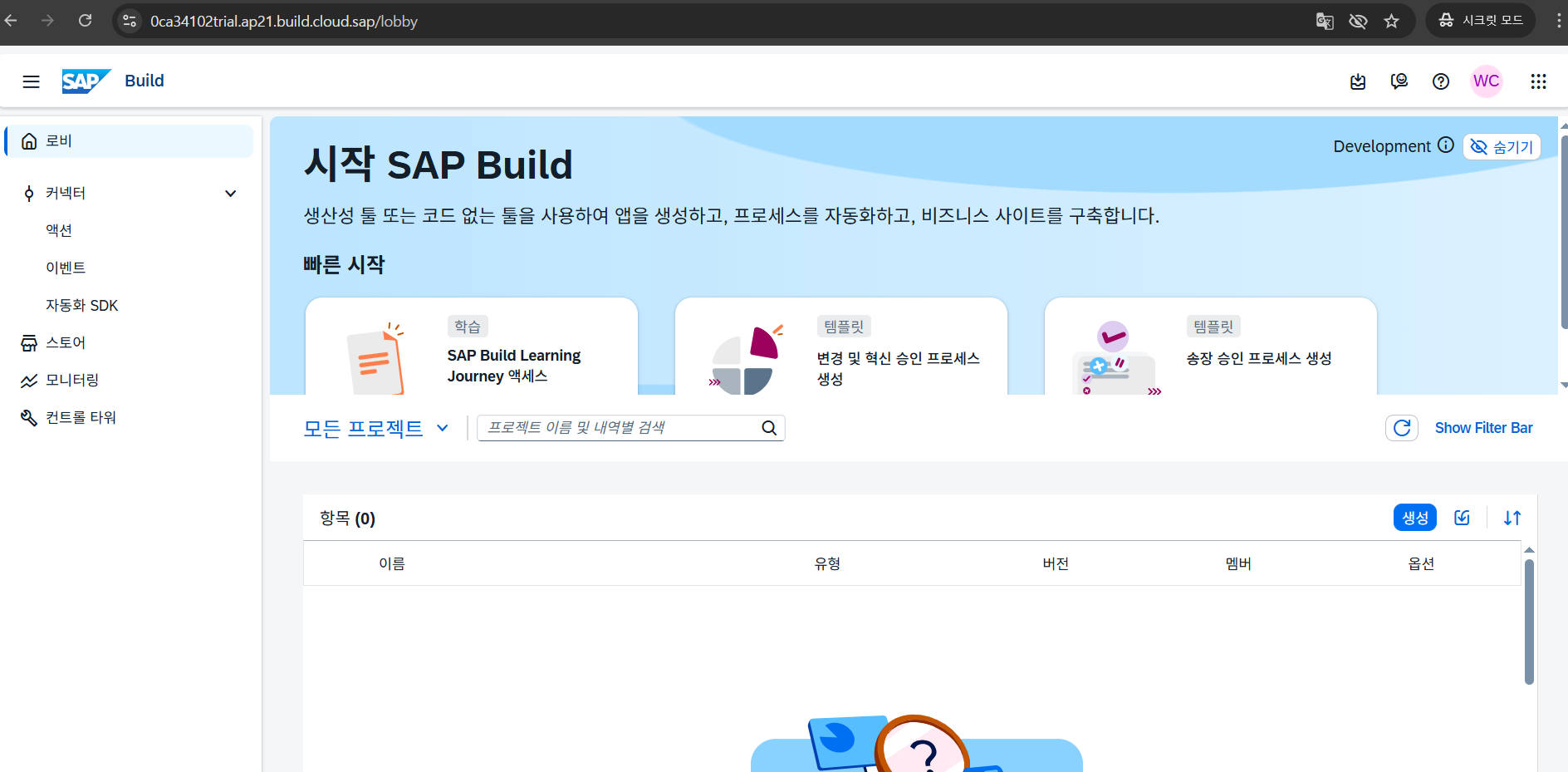Click the 템플릿 tag on 송장 승인 card
This screenshot has width=1568, height=772.
(x=1213, y=327)
